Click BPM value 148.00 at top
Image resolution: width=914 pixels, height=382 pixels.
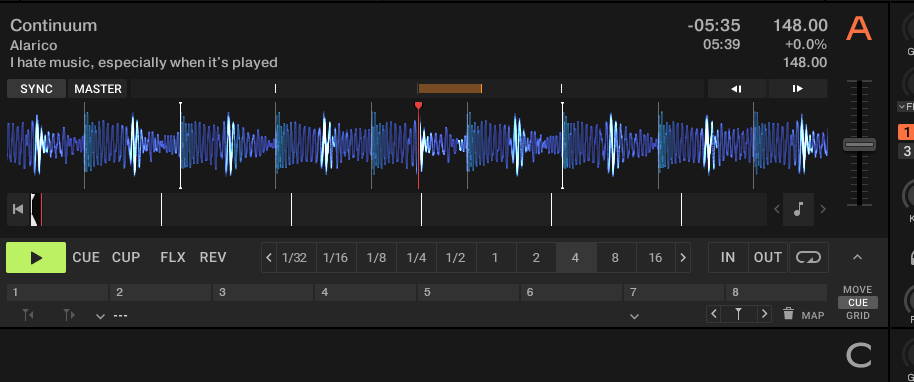click(800, 26)
